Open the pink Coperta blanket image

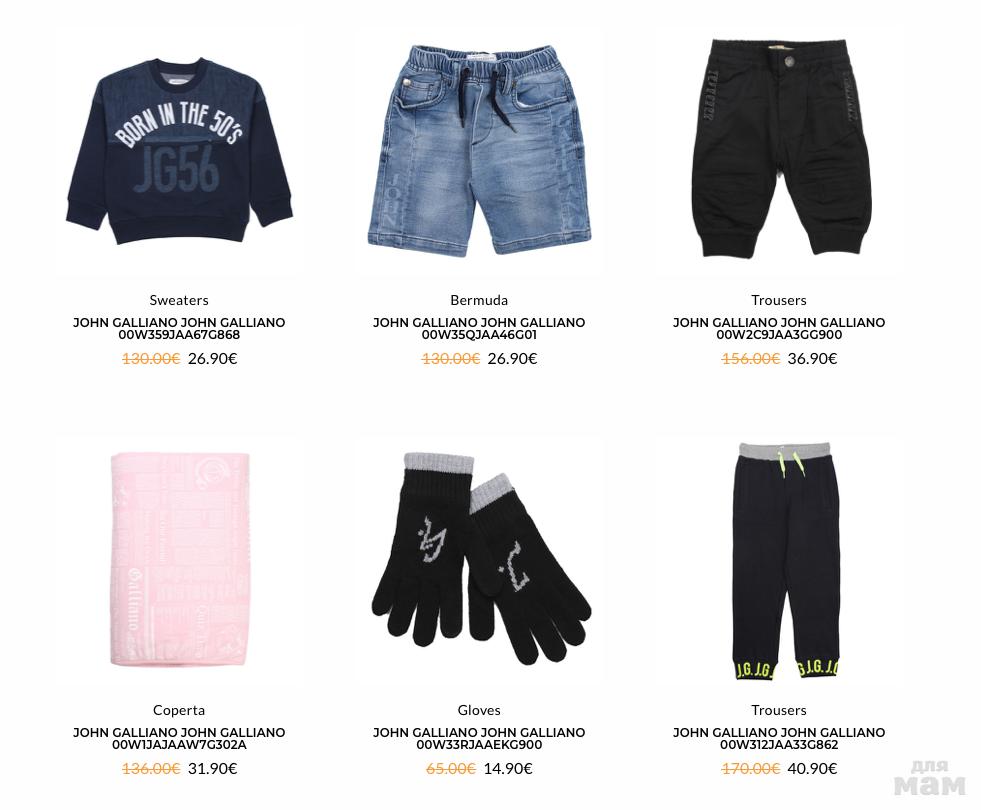tap(180, 560)
